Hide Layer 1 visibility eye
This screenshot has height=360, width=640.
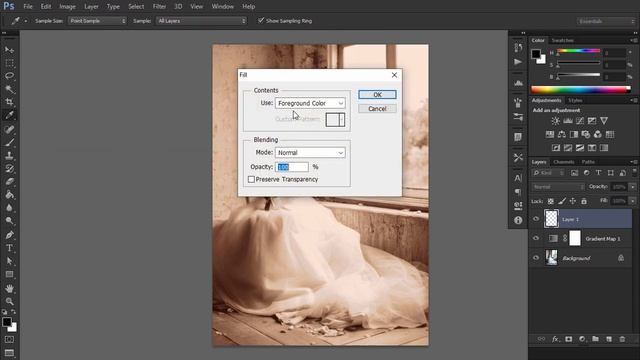coord(536,219)
